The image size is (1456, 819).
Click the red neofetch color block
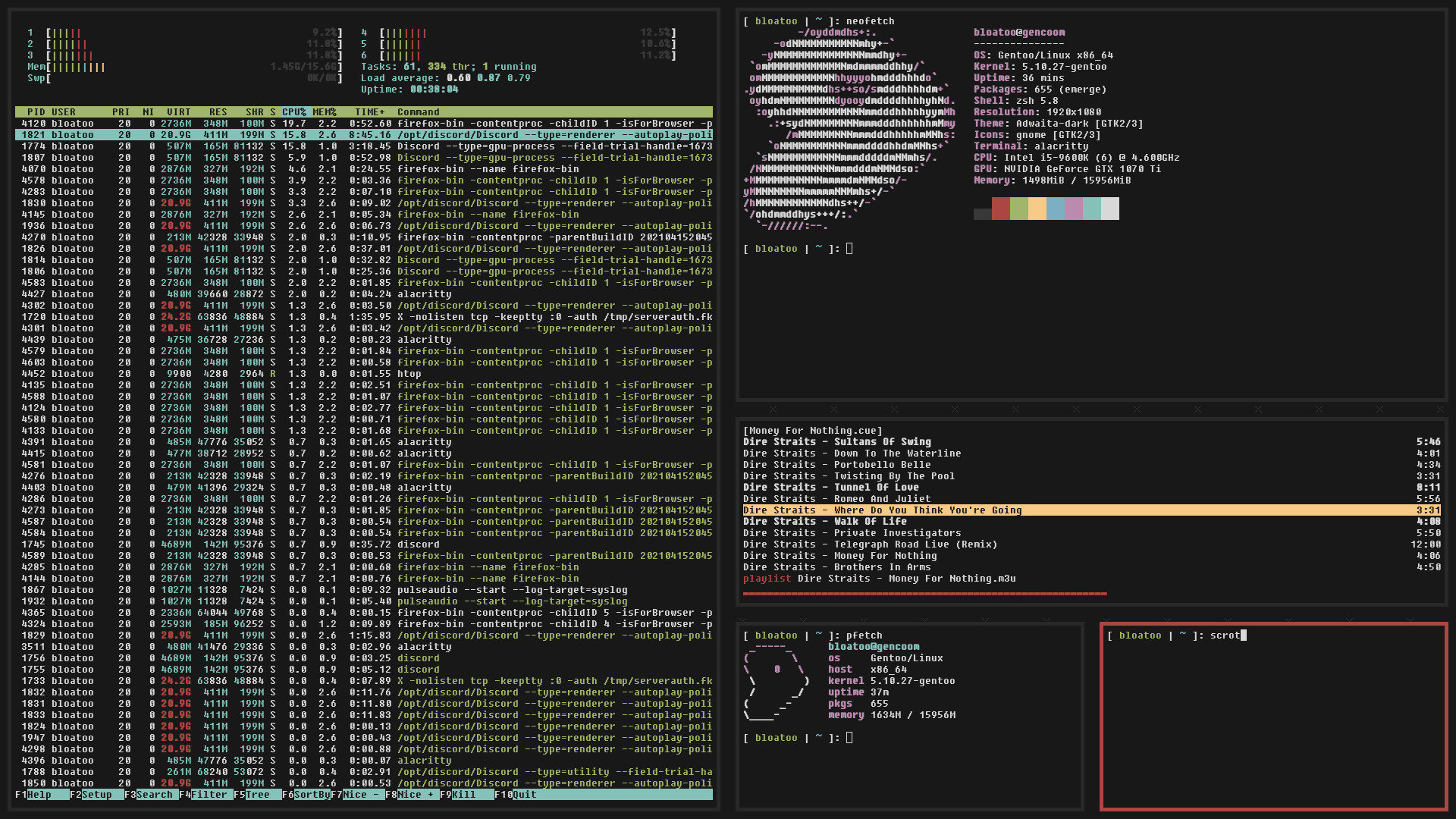click(x=1000, y=209)
